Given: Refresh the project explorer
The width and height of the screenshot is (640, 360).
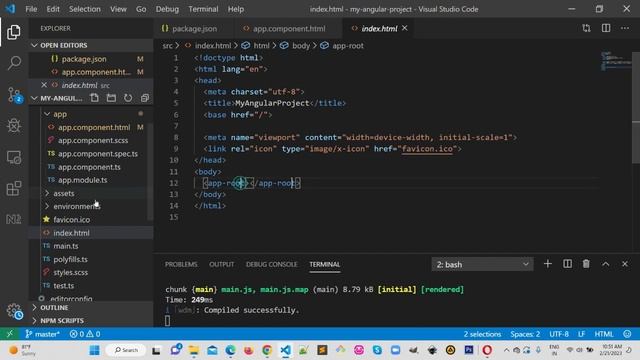Looking at the screenshot, I should coord(128,98).
